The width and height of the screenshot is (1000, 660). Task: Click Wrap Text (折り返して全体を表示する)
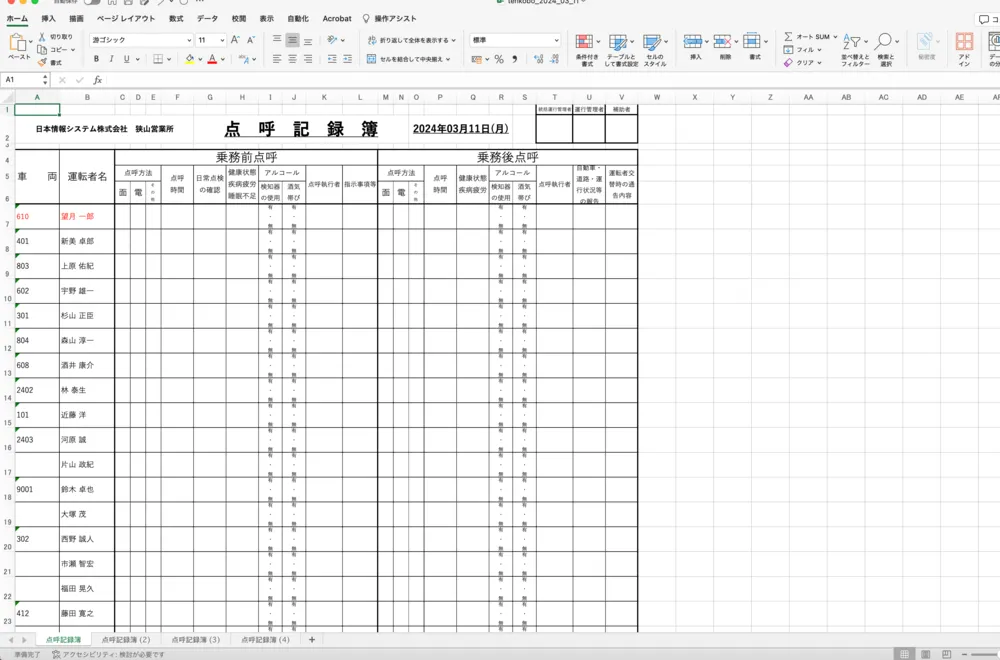[406, 40]
